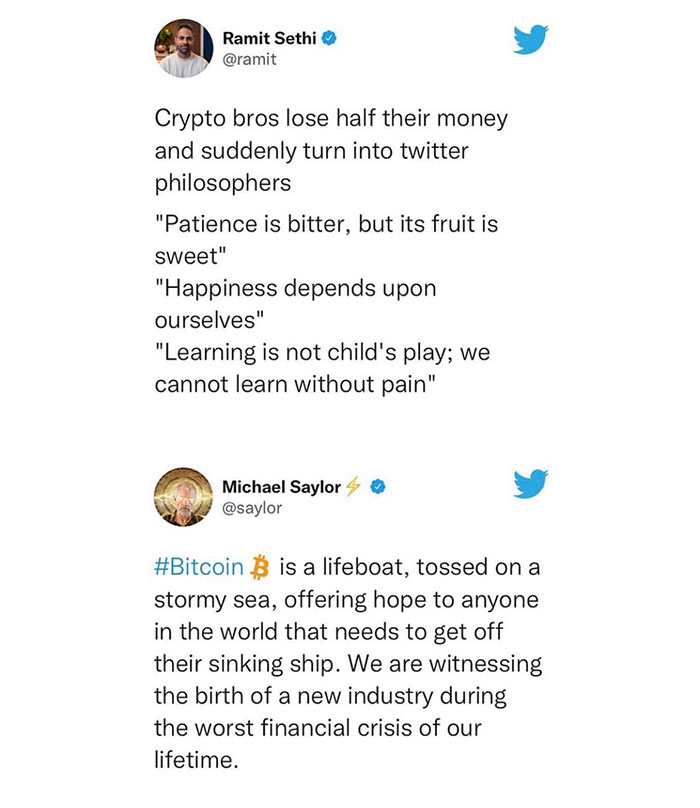Click Ramit Sethi's blue verified badge
Viewport: 700px width, 808px height.
329,38
